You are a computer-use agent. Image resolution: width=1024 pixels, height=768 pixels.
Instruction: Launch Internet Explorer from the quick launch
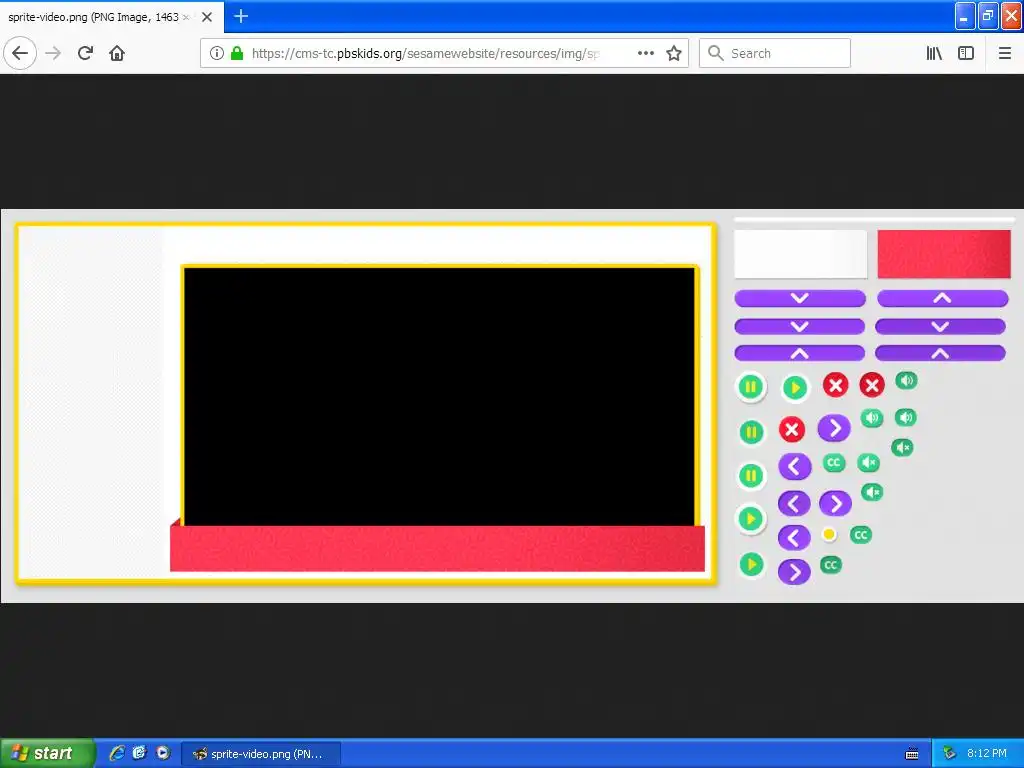pyautogui.click(x=117, y=753)
